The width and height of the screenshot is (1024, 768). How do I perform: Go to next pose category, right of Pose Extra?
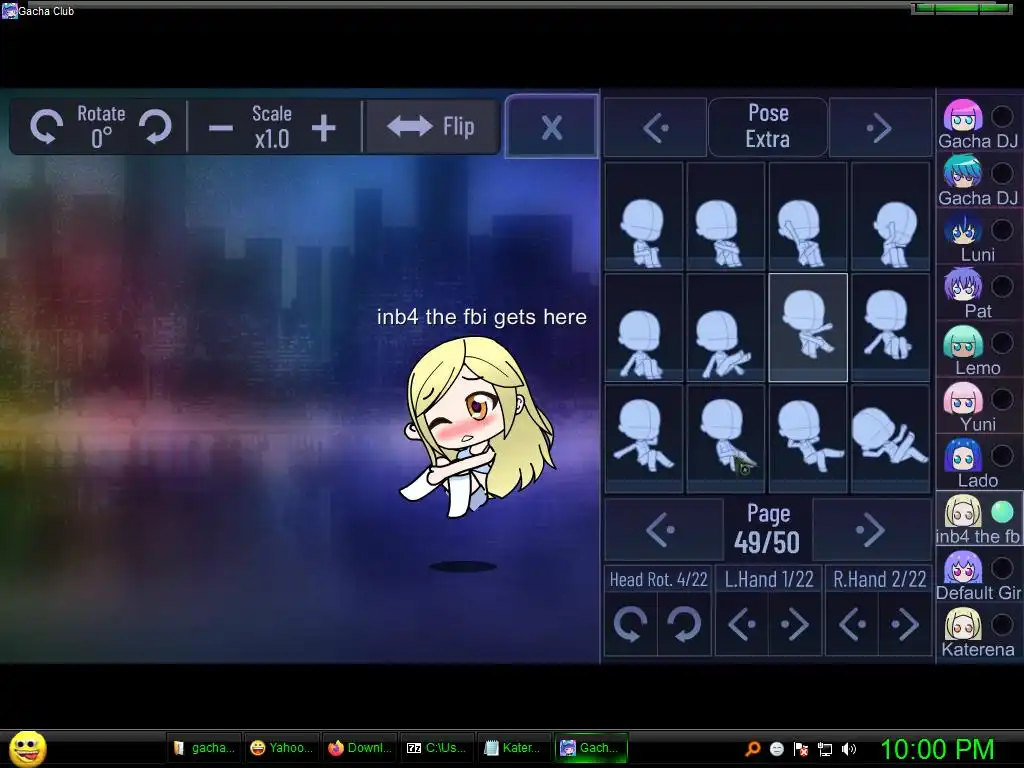click(880, 128)
